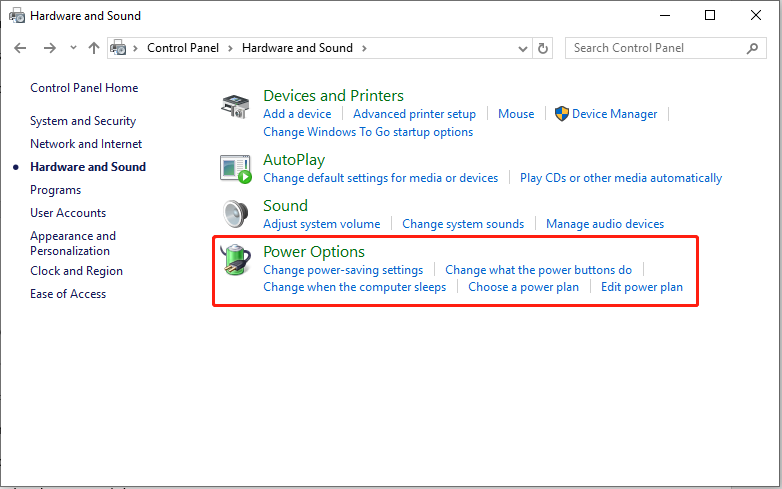This screenshot has width=782, height=489.
Task: Open the Power Options heading
Action: tap(314, 252)
